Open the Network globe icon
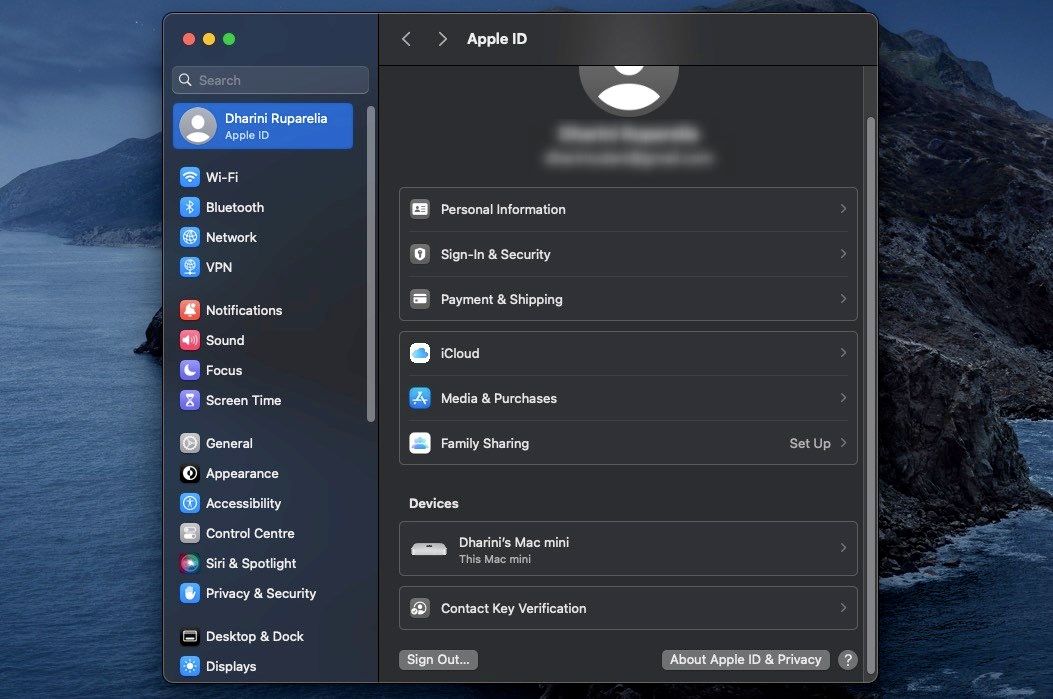1053x699 pixels. (x=190, y=237)
